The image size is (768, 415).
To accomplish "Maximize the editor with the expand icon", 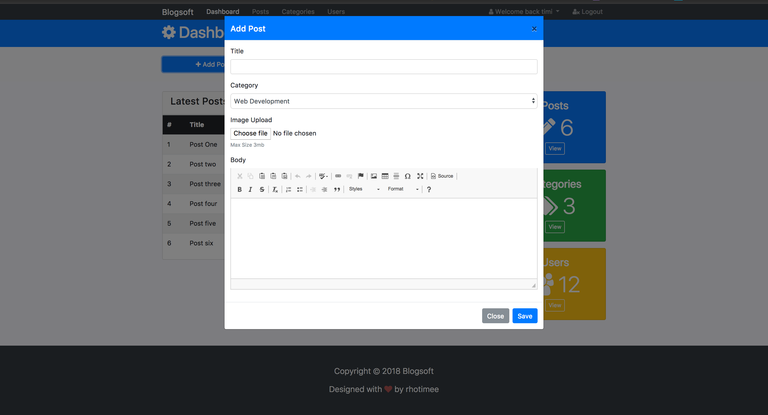I will pyautogui.click(x=420, y=176).
